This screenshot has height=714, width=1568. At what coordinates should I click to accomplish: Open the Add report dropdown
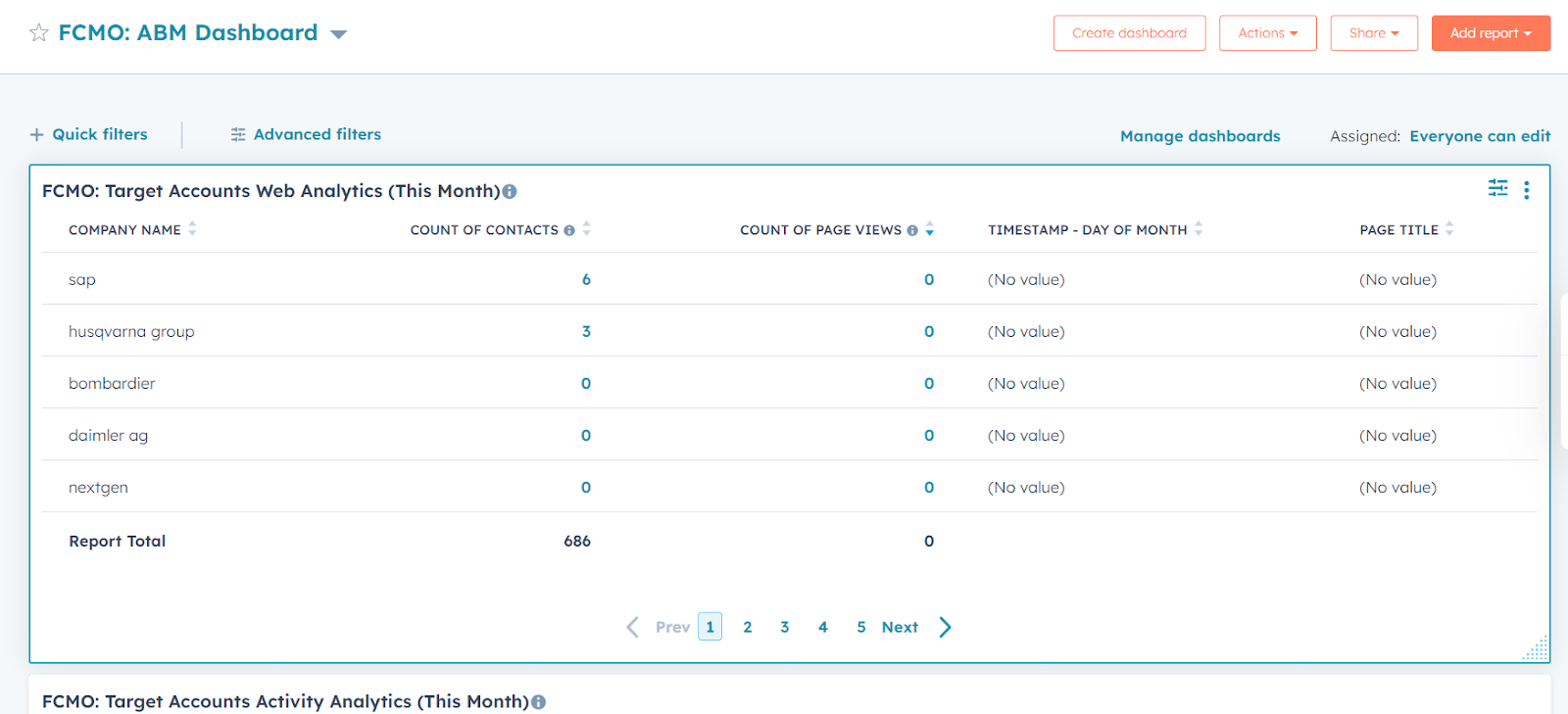point(1491,33)
